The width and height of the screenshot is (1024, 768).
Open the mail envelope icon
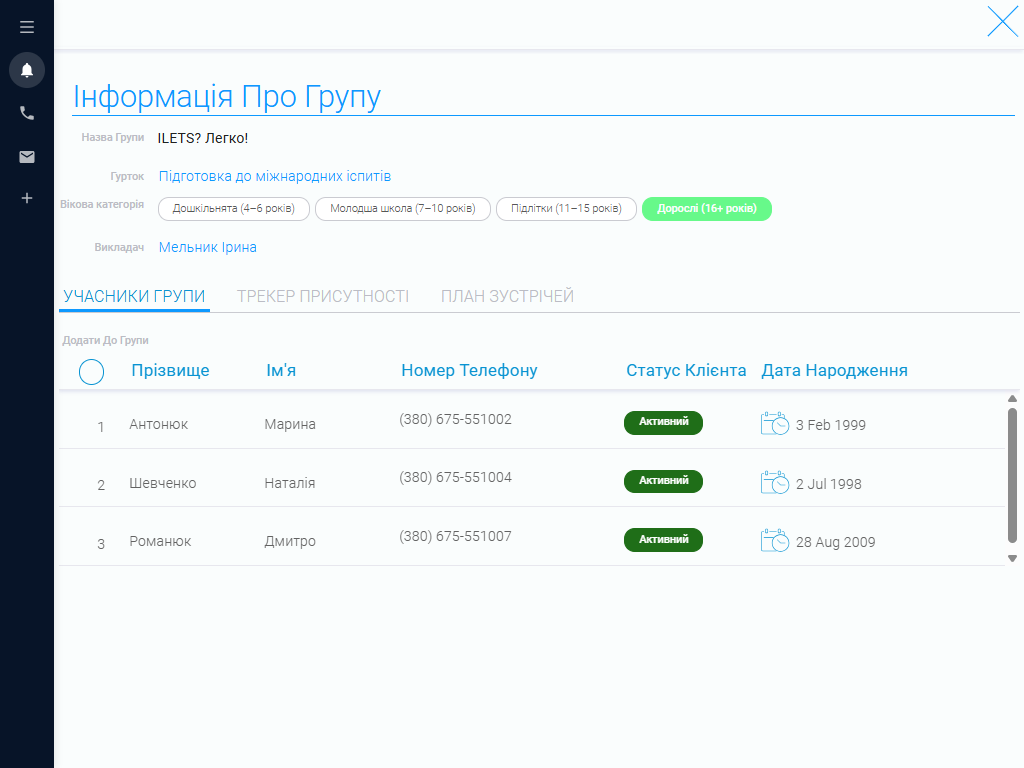27,157
